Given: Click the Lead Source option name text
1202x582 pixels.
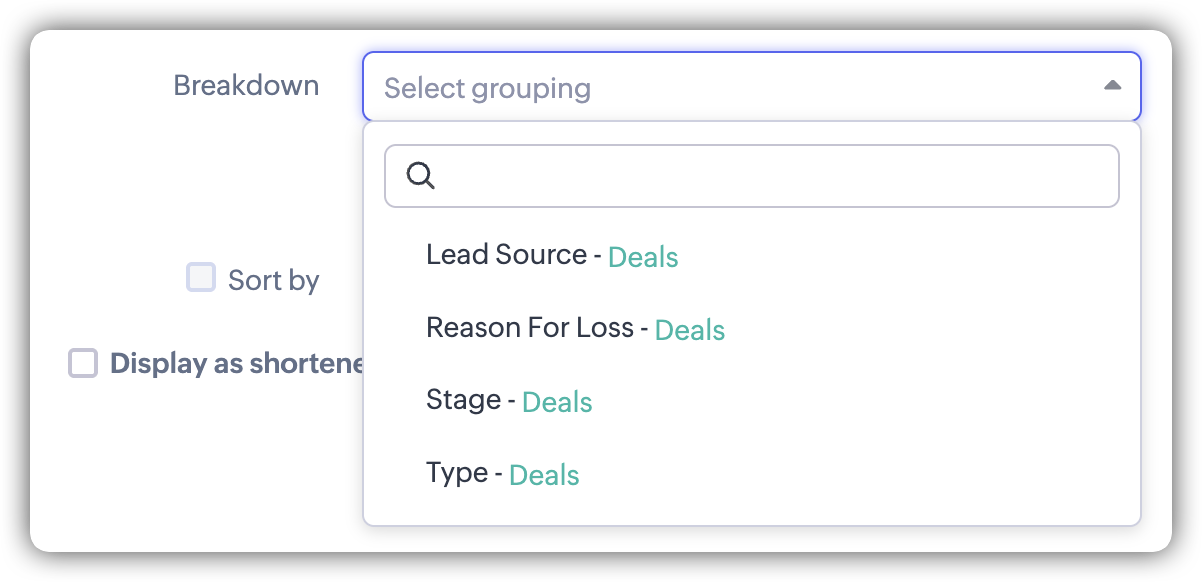Looking at the screenshot, I should click(x=506, y=255).
